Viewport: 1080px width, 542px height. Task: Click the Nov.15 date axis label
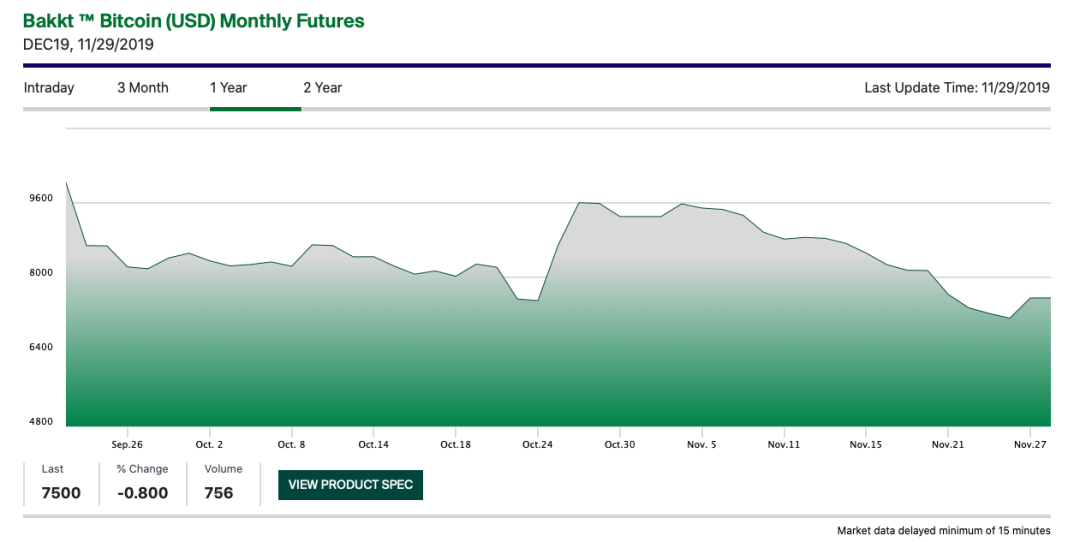(x=866, y=445)
